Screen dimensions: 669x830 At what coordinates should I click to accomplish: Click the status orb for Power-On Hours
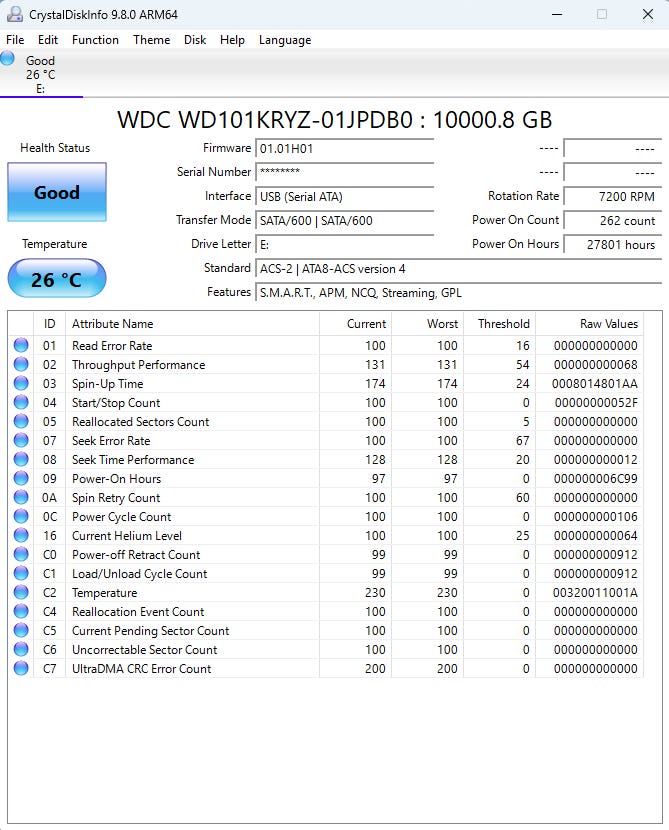click(x=21, y=479)
